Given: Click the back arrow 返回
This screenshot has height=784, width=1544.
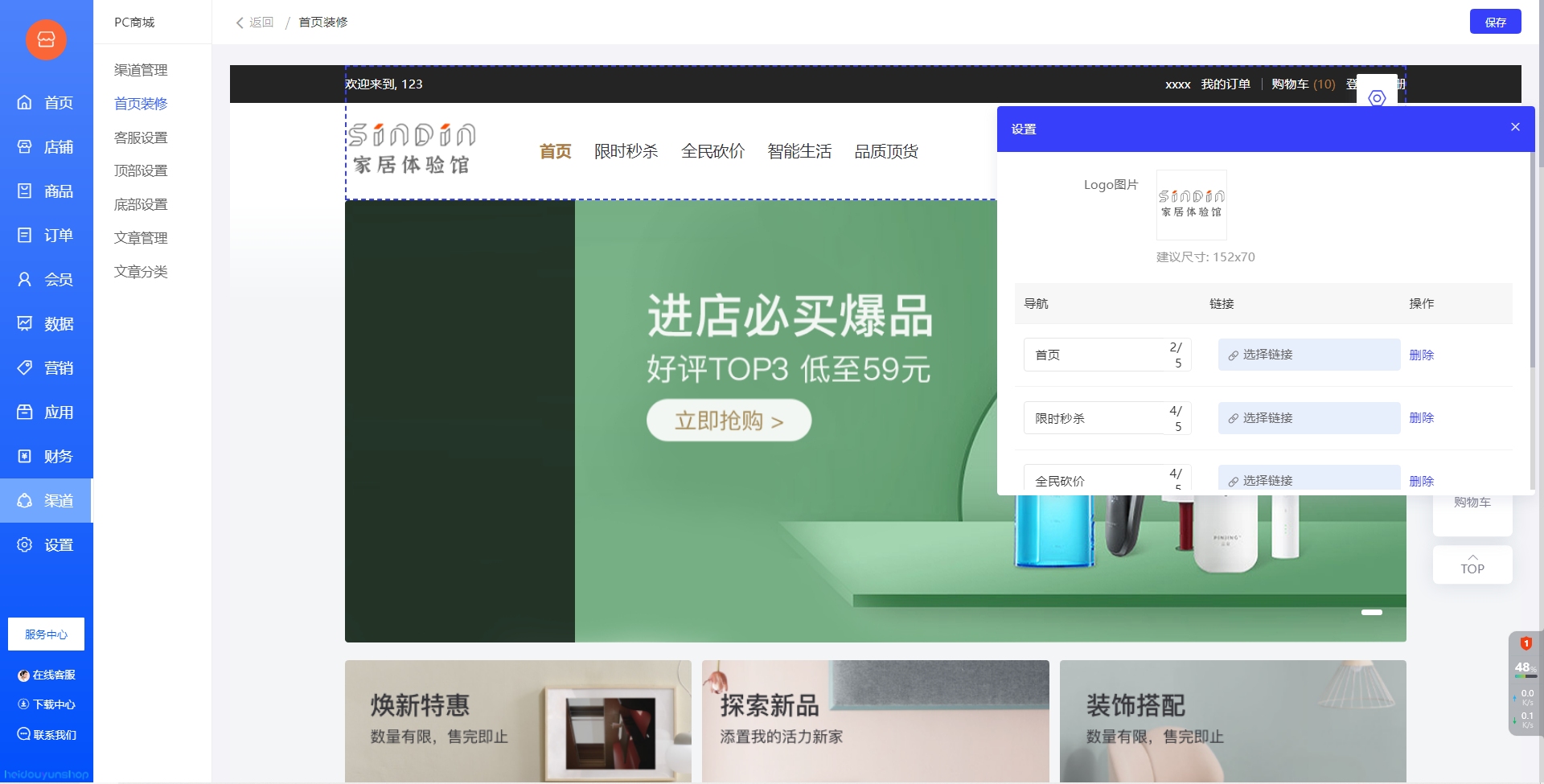Looking at the screenshot, I should (239, 23).
